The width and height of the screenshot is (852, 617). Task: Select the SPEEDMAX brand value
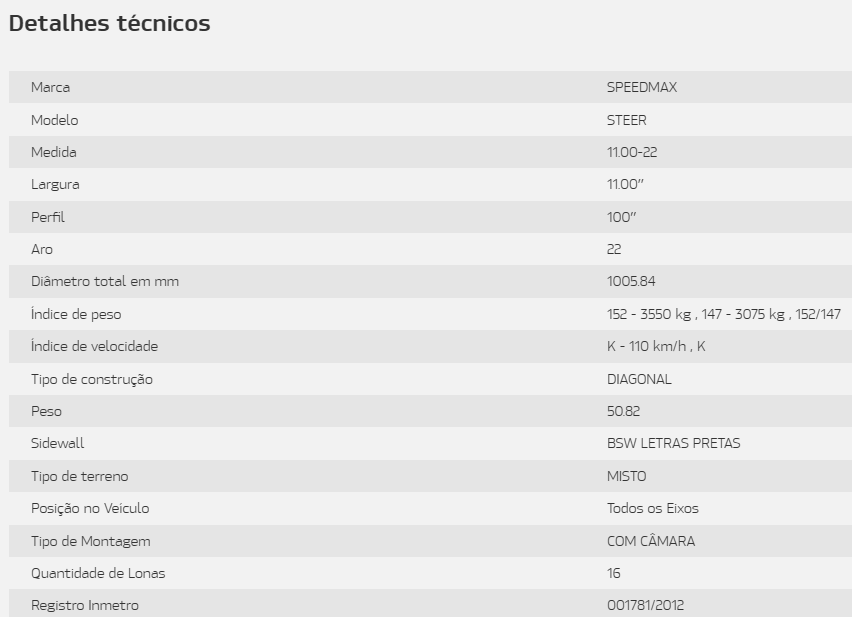click(x=642, y=87)
